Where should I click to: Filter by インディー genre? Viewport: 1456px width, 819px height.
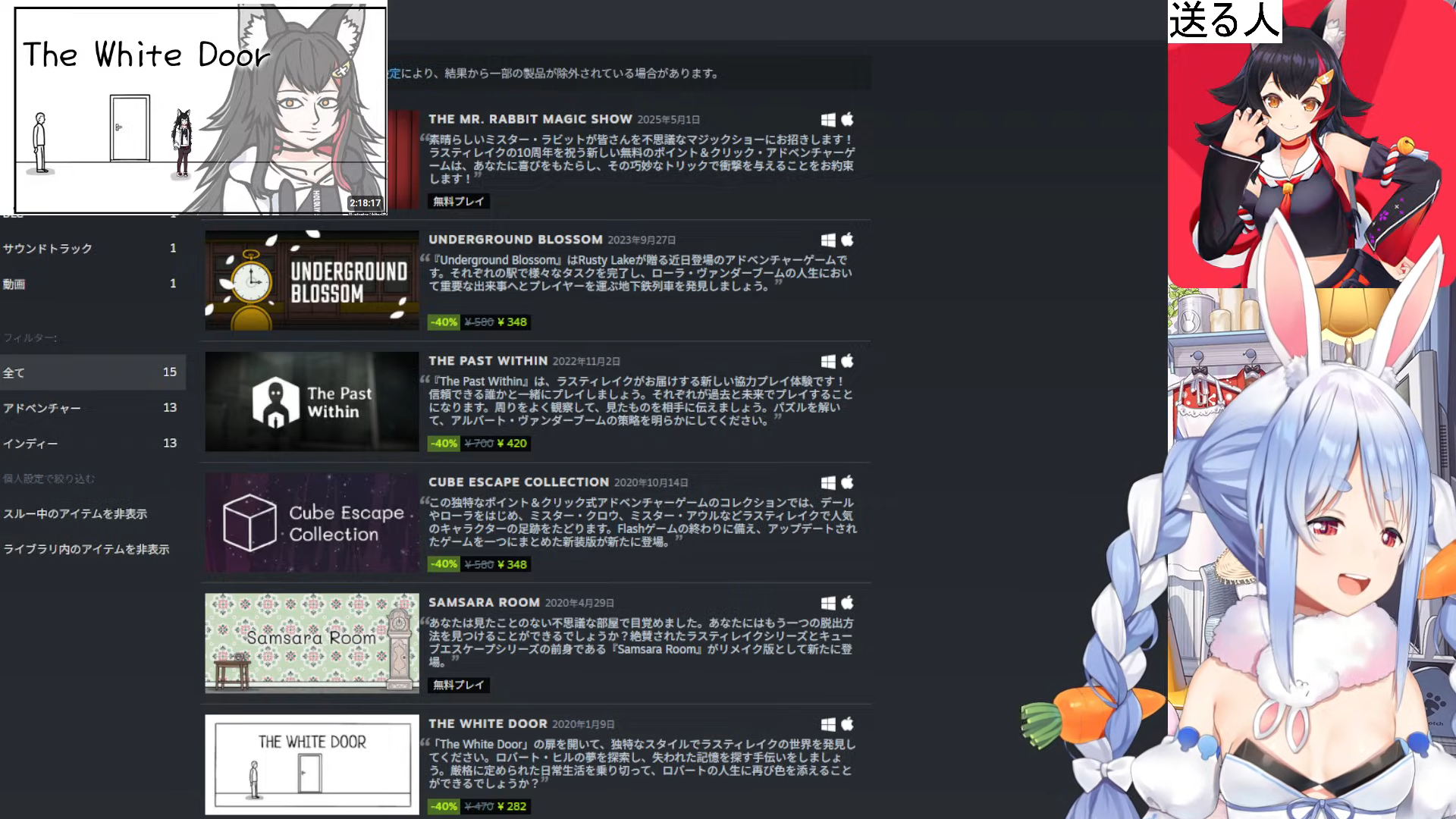[93, 444]
